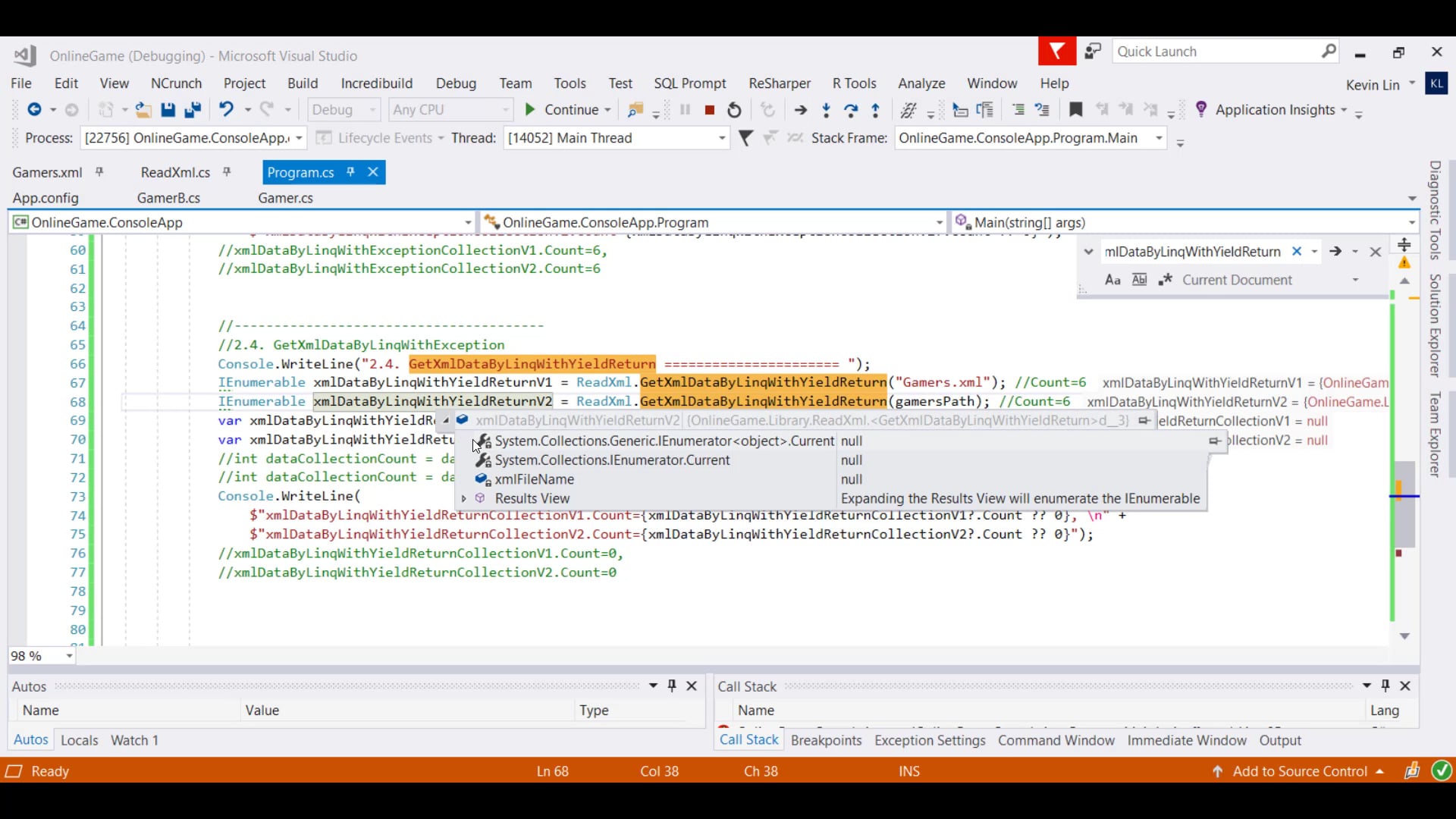Click the editor vertical scrollbar thumb

pos(1405,504)
